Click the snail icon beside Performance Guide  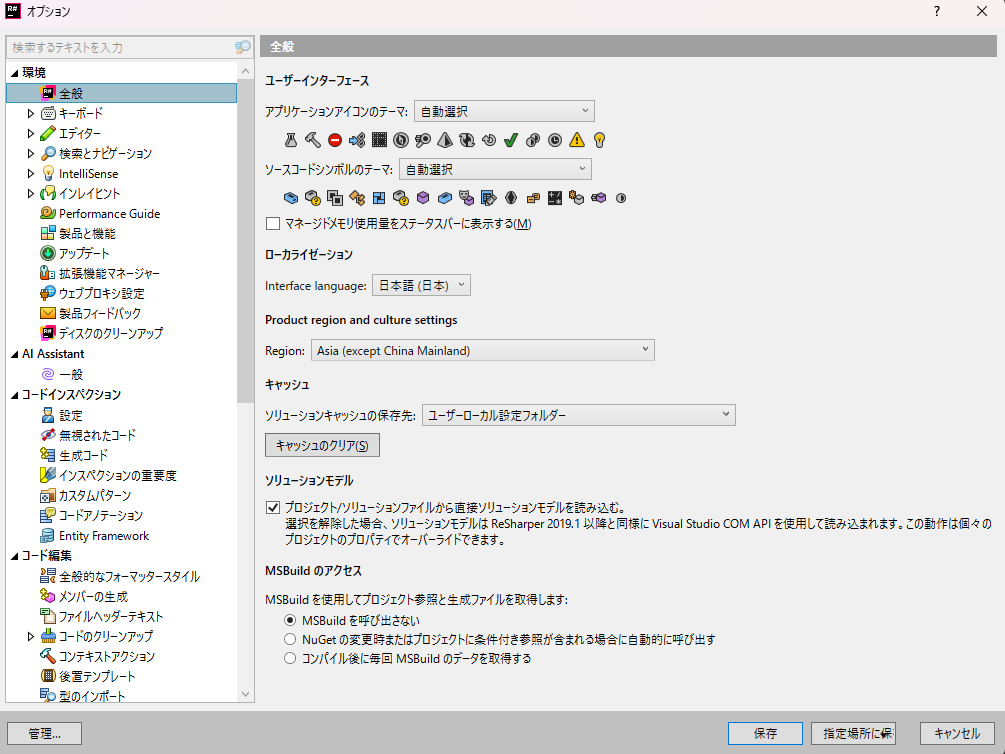48,214
